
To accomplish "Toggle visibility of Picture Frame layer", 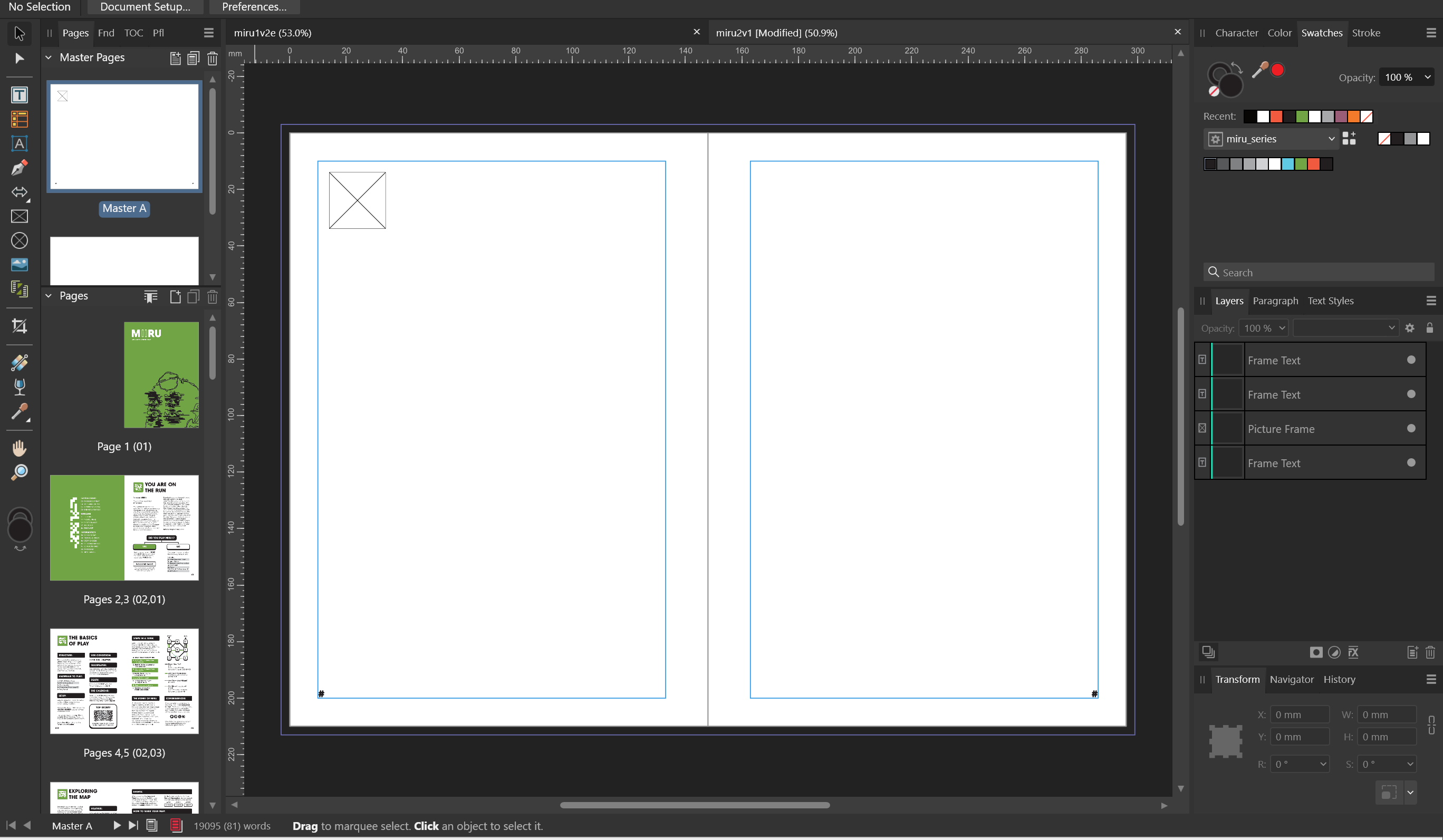I will [x=1411, y=428].
